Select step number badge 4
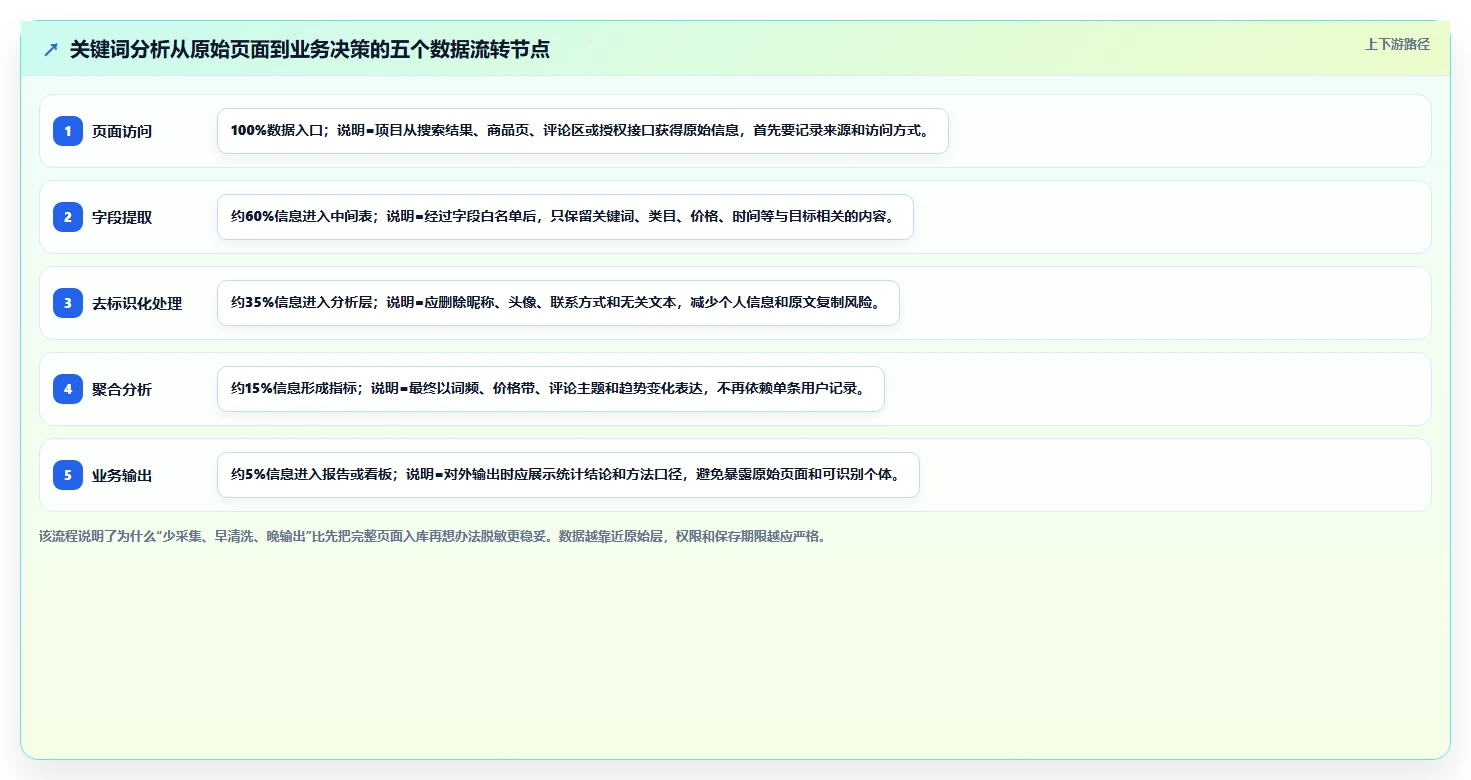The image size is (1471, 780). pyautogui.click(x=68, y=389)
